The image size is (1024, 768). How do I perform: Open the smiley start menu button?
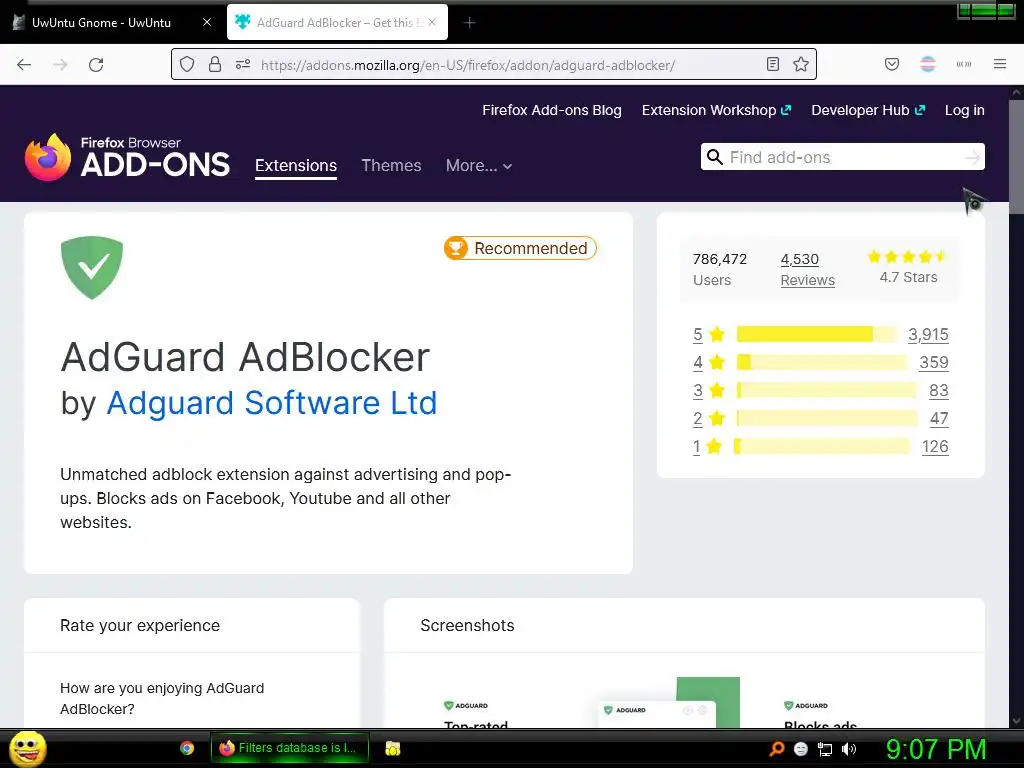click(x=28, y=748)
